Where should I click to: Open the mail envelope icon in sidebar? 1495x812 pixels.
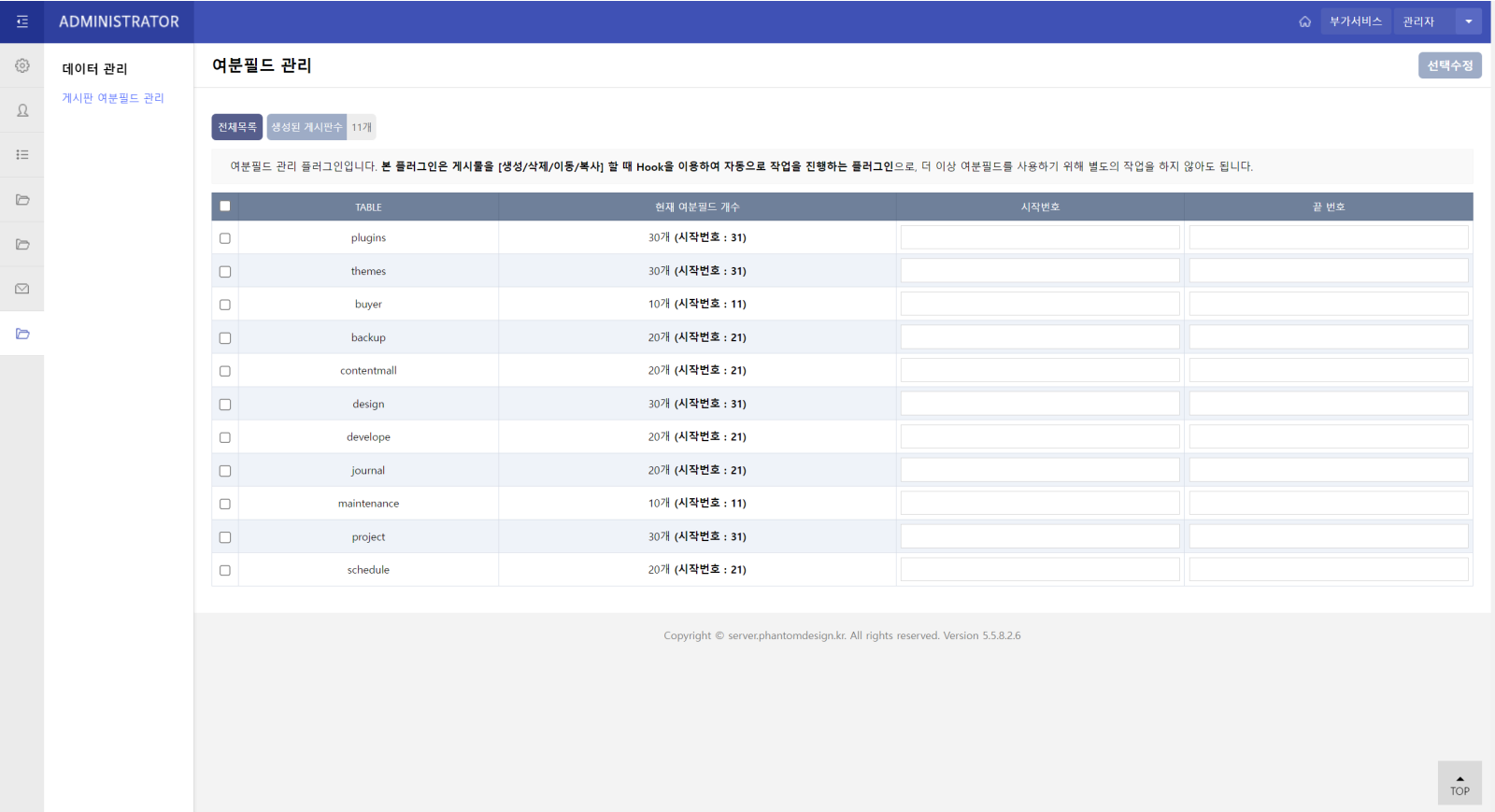[x=22, y=289]
